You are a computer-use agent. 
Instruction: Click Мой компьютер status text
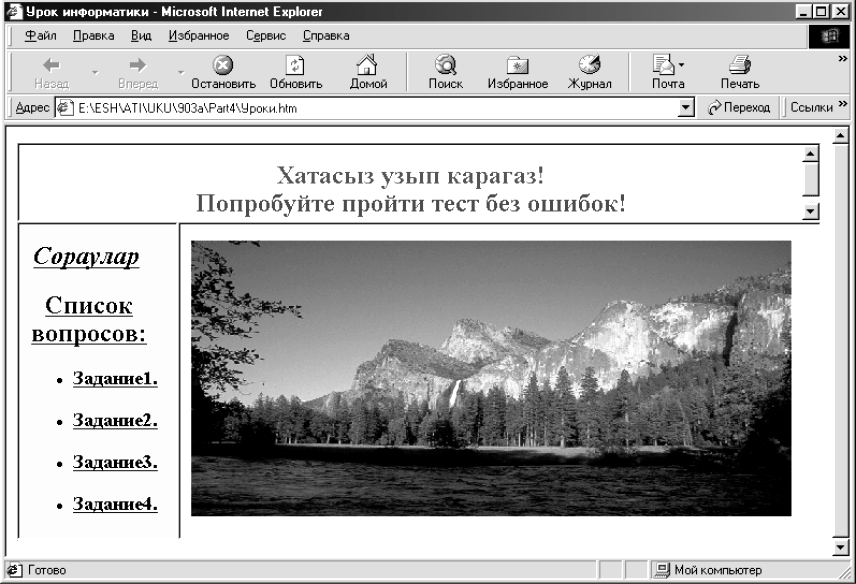tap(718, 570)
